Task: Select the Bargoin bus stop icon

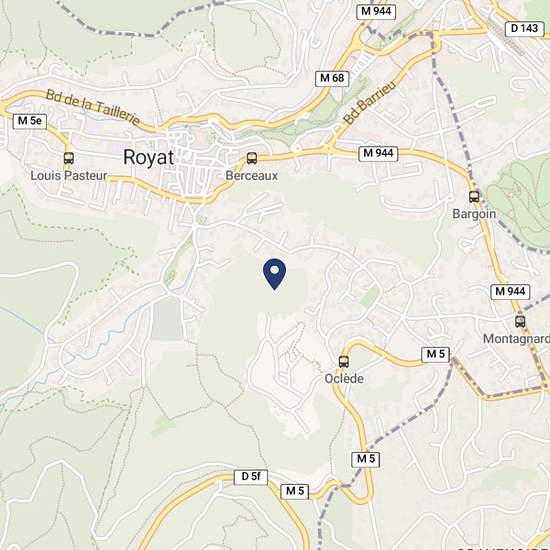Action: (474, 196)
